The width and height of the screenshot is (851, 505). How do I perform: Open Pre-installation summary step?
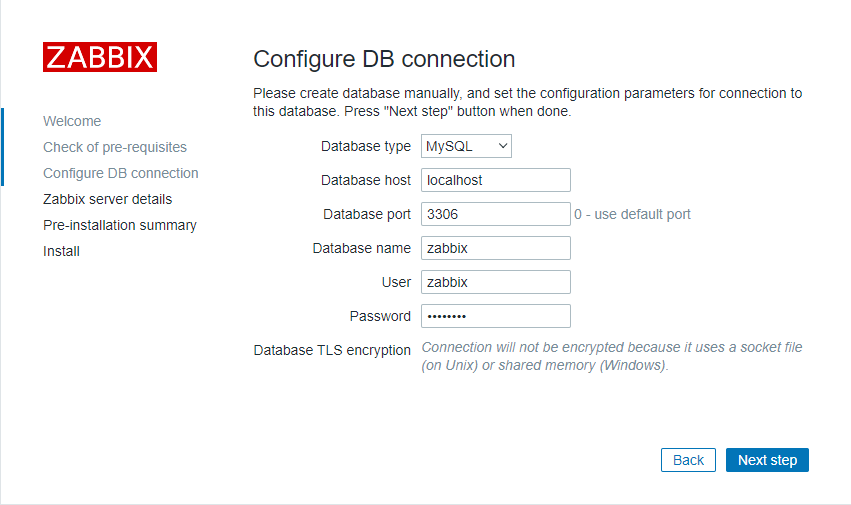[120, 225]
